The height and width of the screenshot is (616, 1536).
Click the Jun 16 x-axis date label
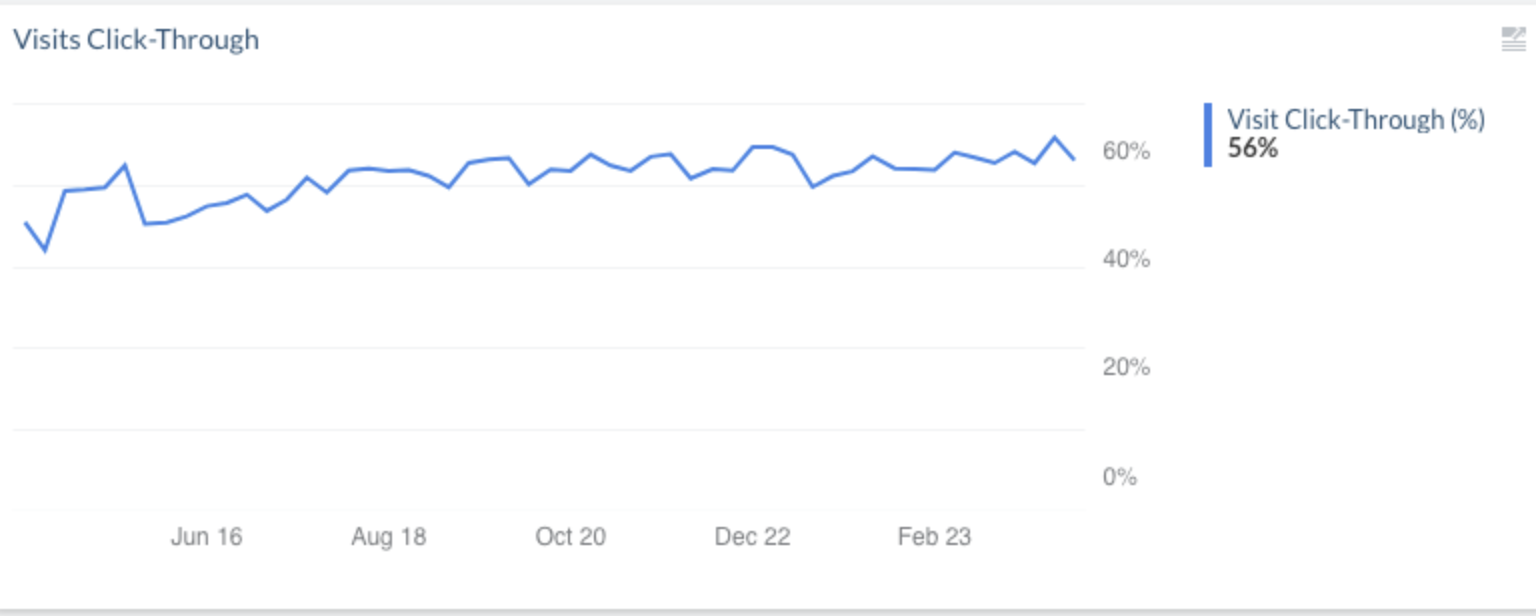click(x=206, y=537)
